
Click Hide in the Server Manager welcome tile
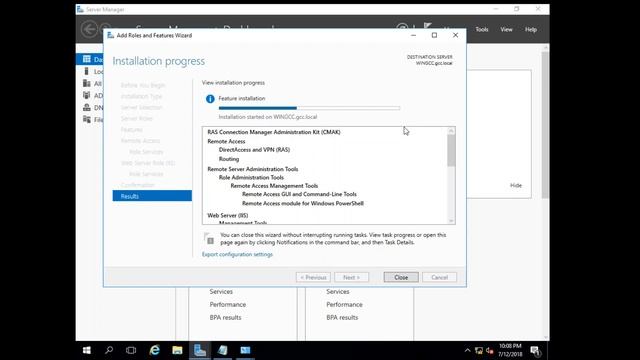tap(516, 185)
